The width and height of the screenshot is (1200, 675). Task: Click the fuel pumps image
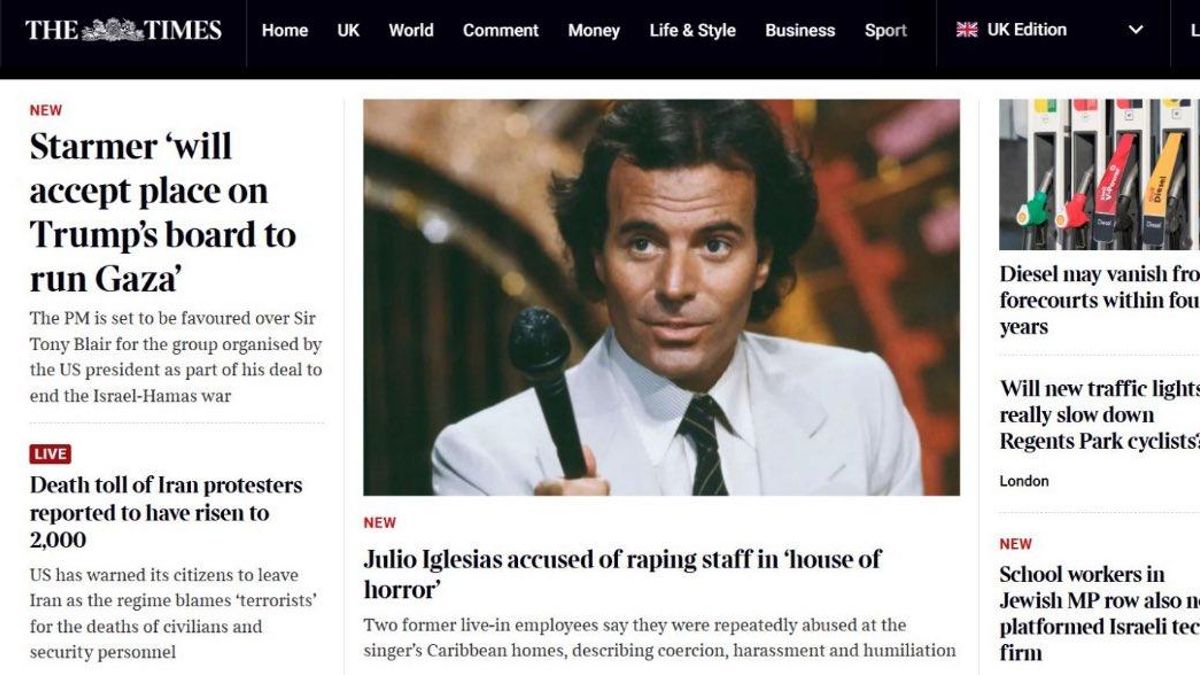pos(1100,170)
